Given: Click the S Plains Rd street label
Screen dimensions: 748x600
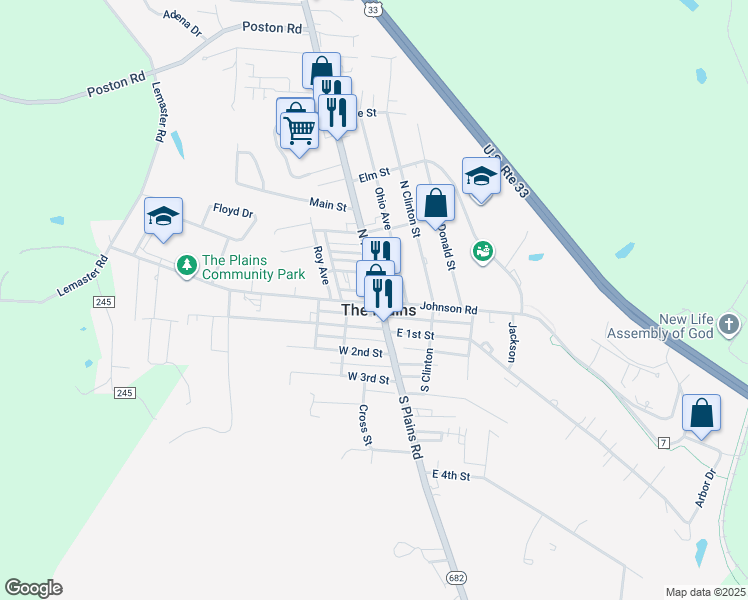Looking at the screenshot, I should (x=411, y=427).
